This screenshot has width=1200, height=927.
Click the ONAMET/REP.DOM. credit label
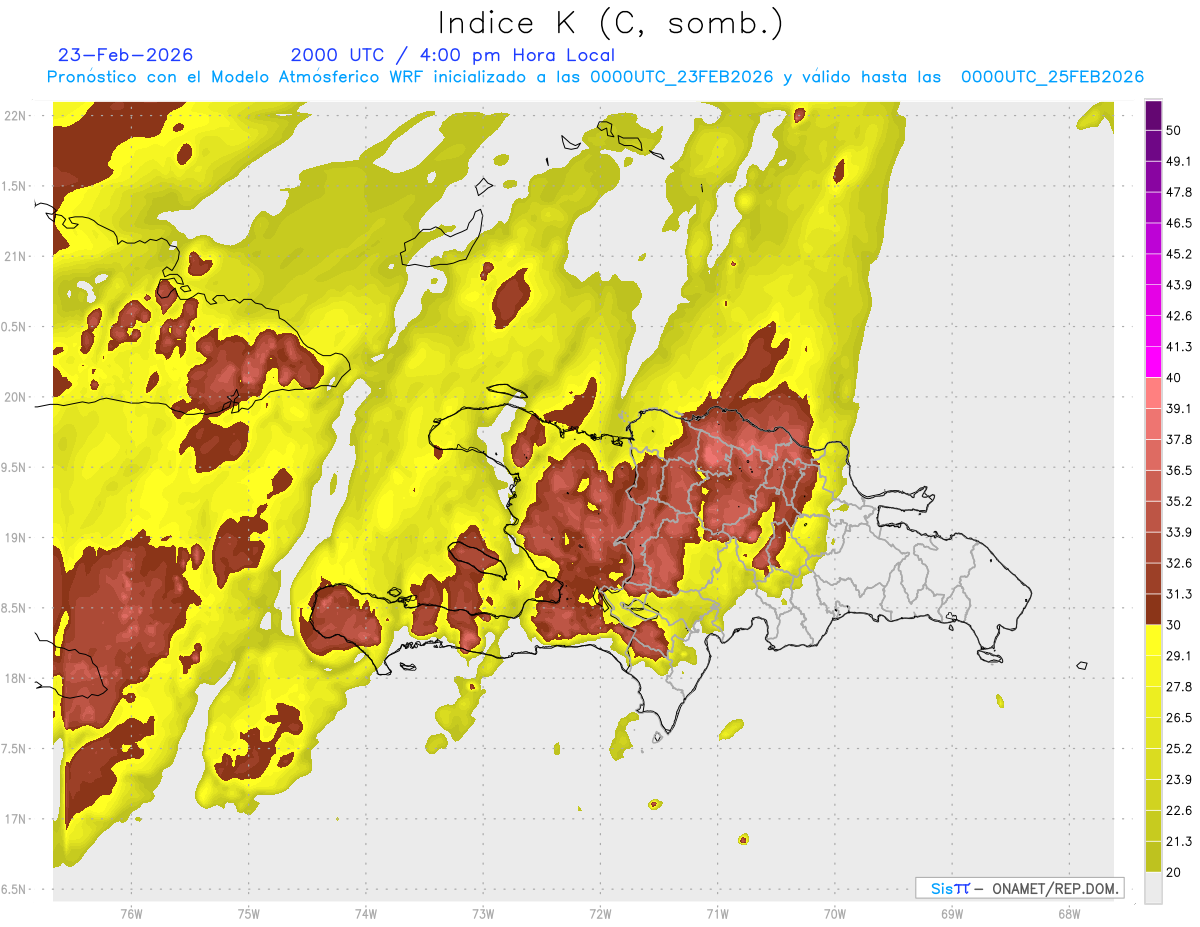point(1055,888)
